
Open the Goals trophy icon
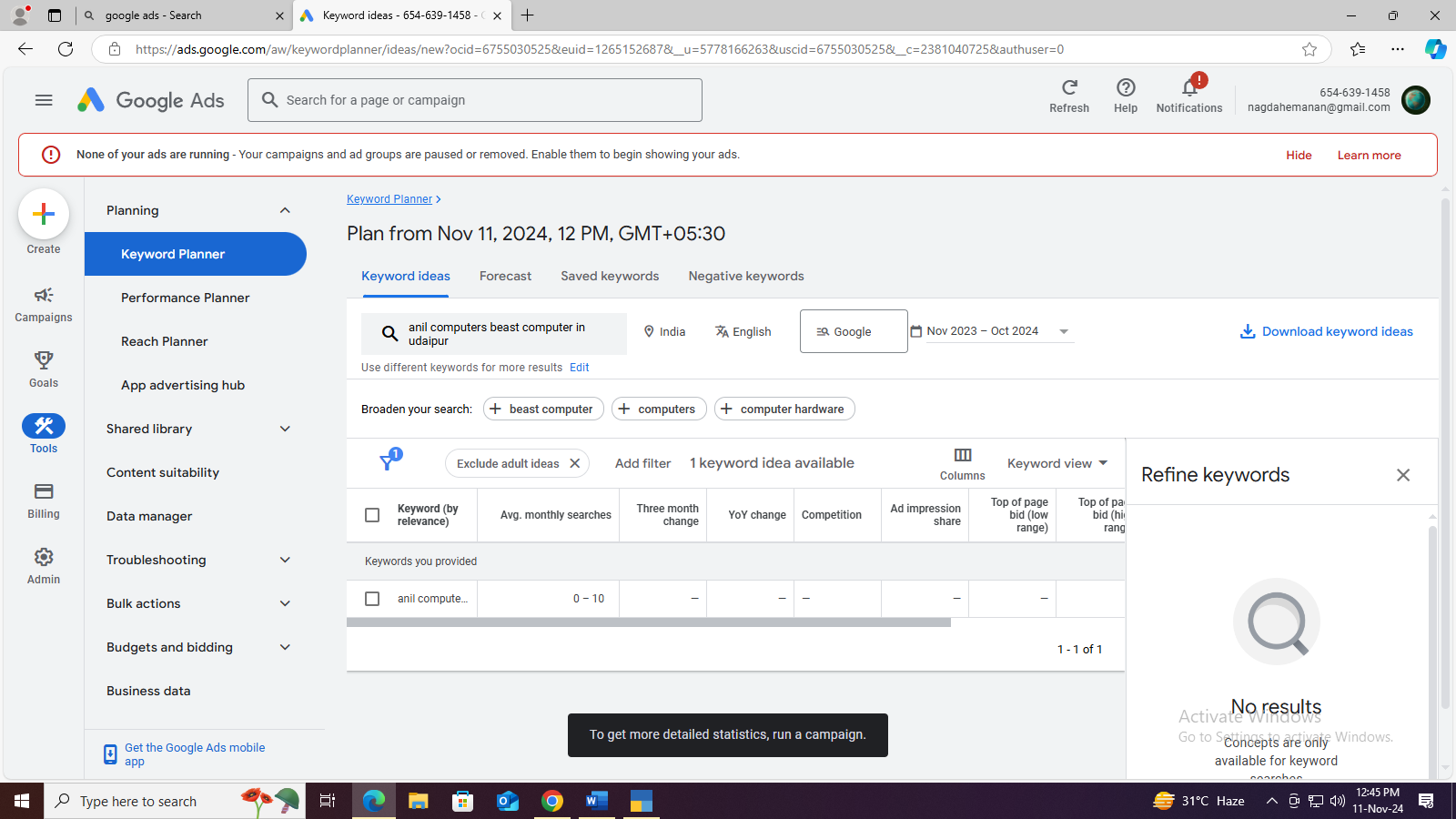[x=43, y=360]
